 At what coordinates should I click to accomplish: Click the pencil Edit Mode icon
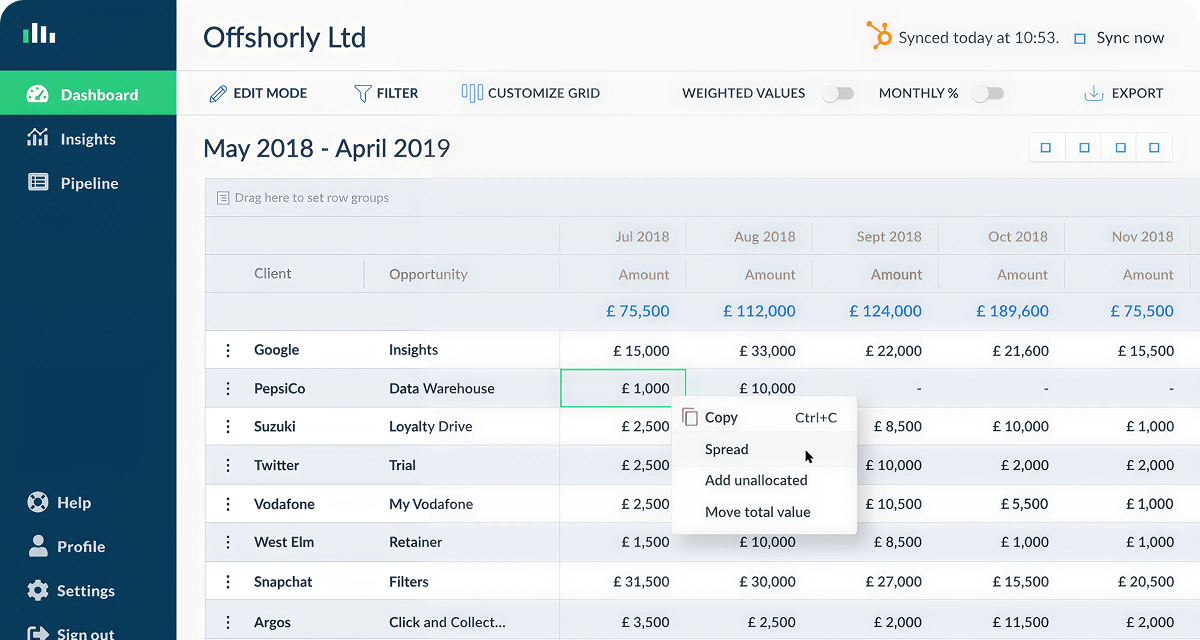218,93
